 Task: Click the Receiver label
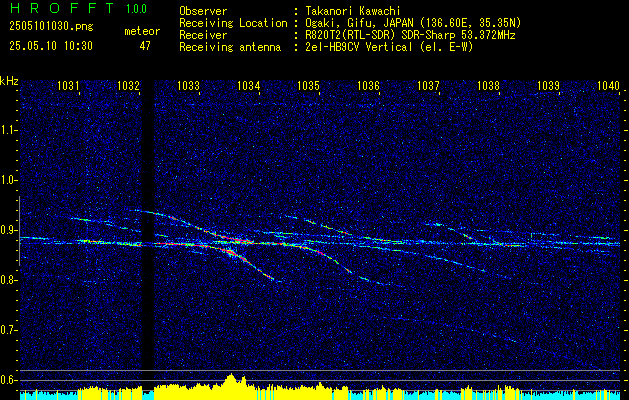[x=203, y=35]
